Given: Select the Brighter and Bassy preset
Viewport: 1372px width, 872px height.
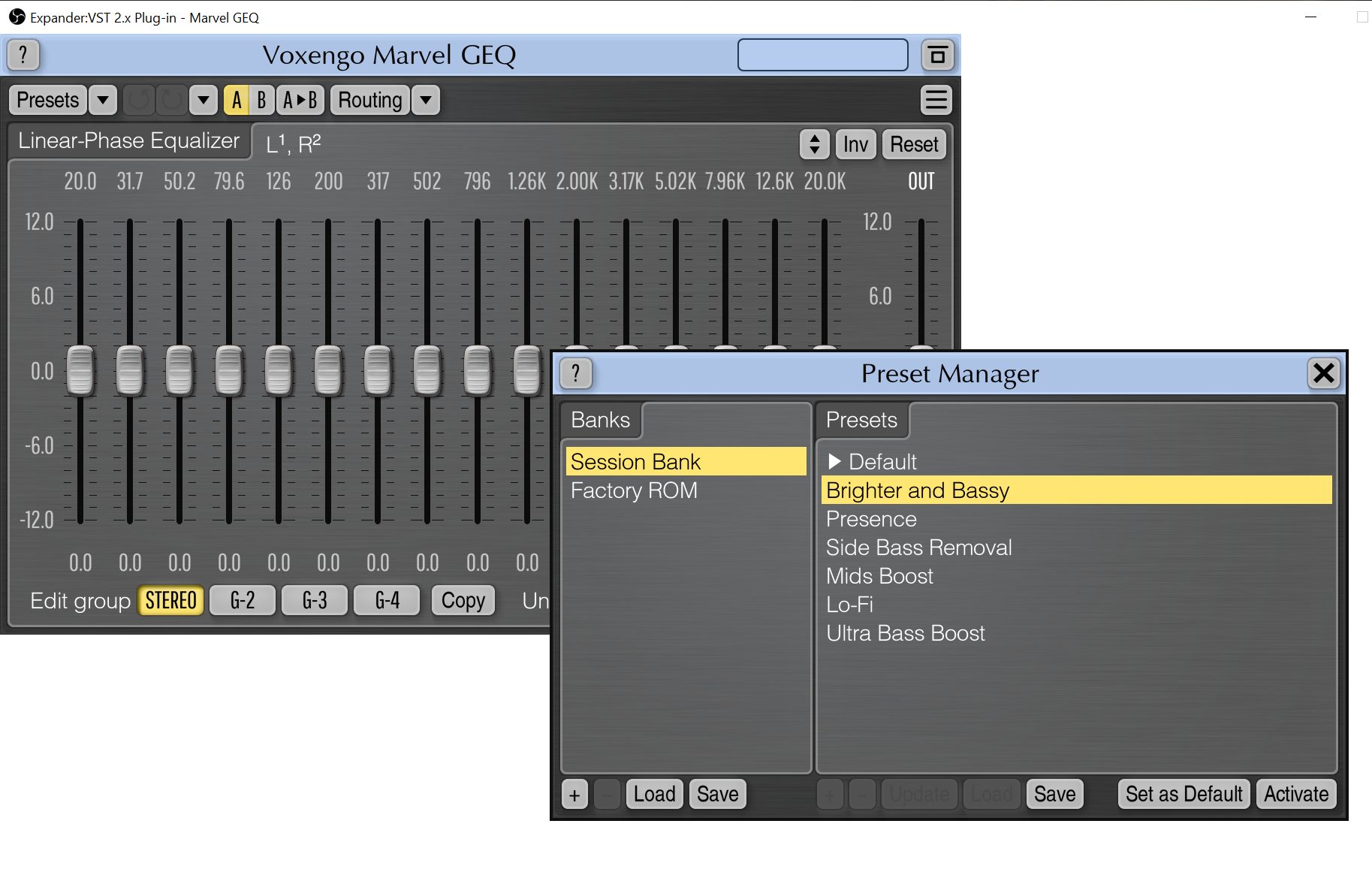Looking at the screenshot, I should pyautogui.click(x=1077, y=490).
